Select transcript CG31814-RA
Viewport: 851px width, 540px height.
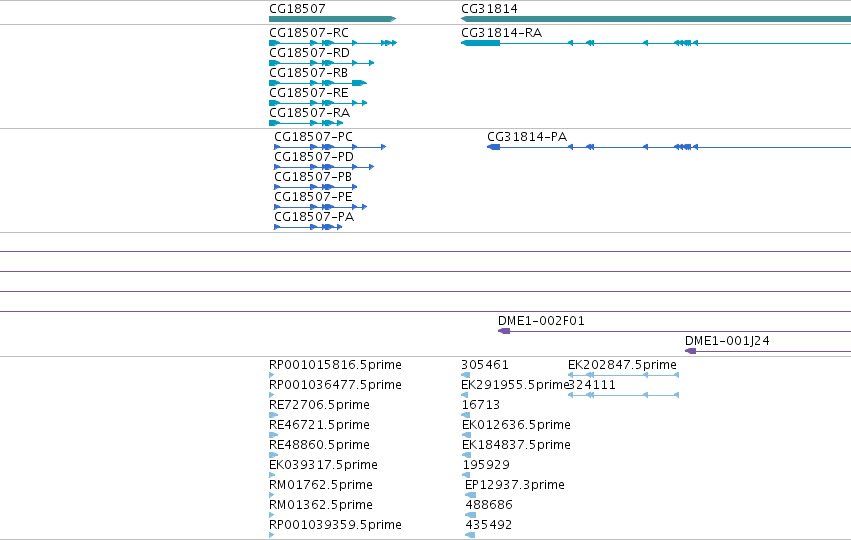pyautogui.click(x=501, y=33)
